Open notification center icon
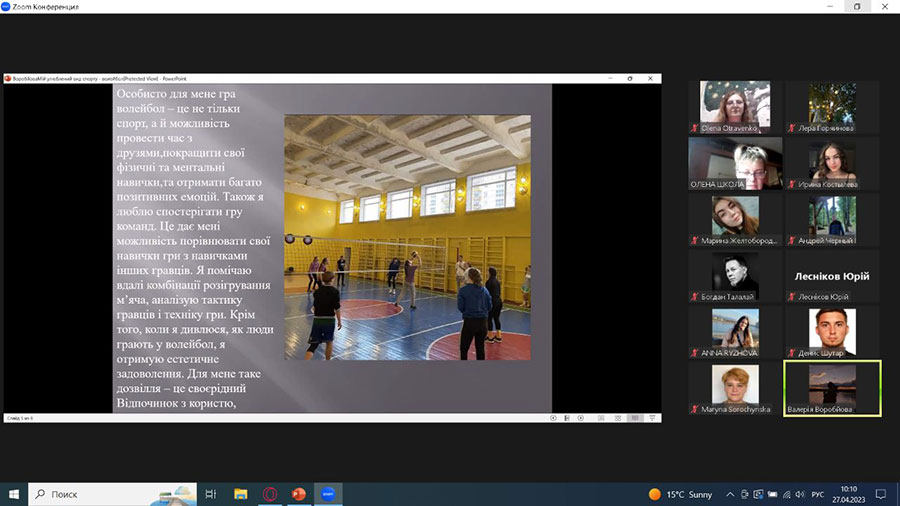The width and height of the screenshot is (900, 506). tap(881, 494)
